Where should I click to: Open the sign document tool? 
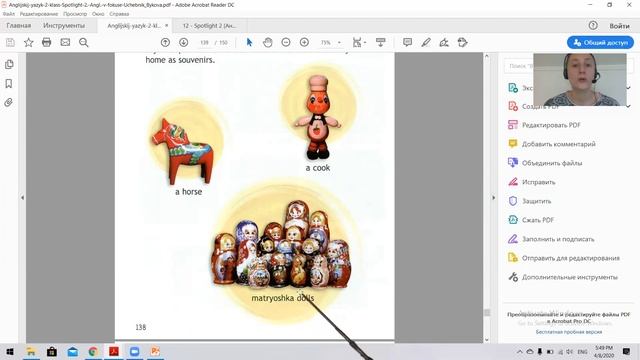[444, 42]
